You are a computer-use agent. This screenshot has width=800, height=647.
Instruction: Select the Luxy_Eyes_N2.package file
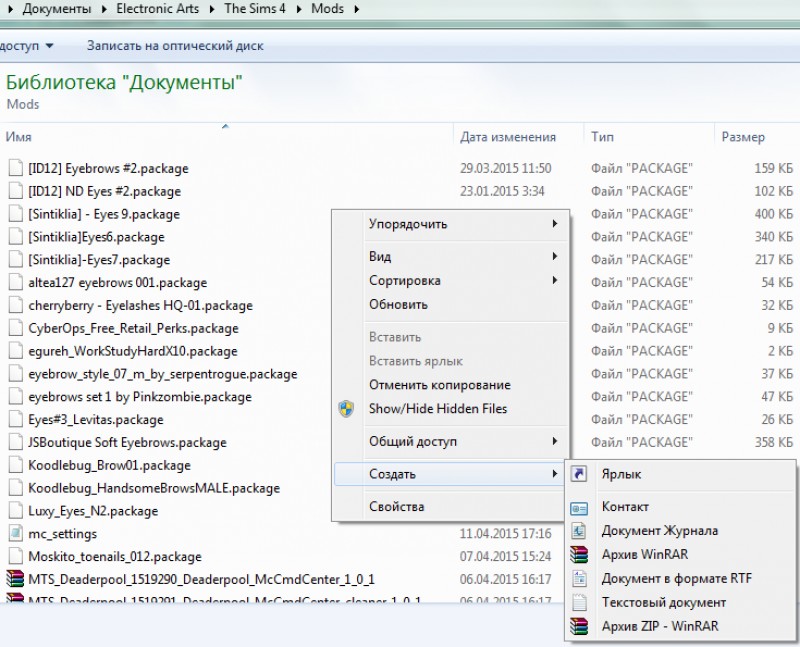pyautogui.click(x=93, y=511)
